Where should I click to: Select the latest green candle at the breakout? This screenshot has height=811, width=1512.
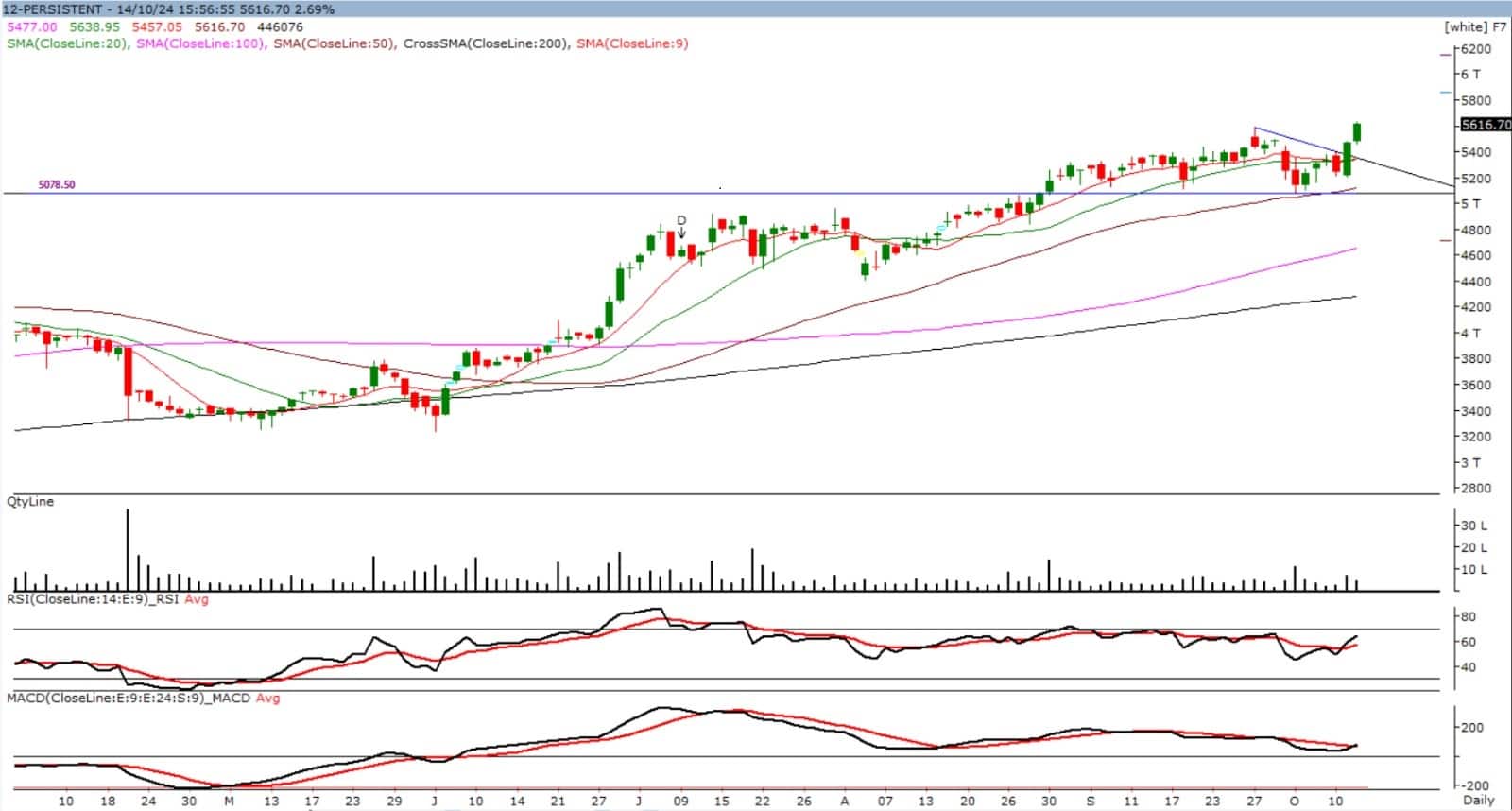click(1357, 131)
